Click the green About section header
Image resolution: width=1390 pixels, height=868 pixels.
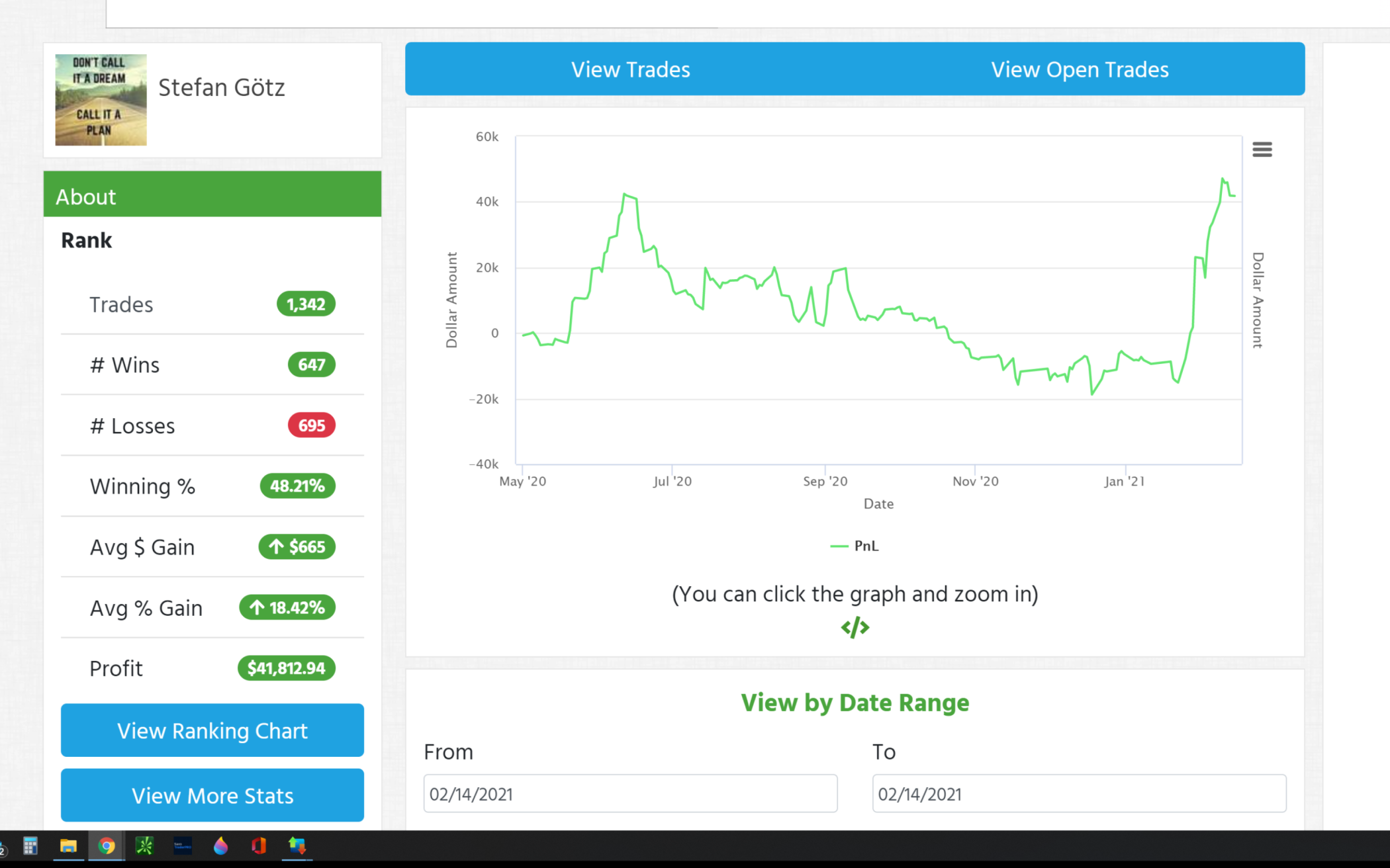coord(212,195)
